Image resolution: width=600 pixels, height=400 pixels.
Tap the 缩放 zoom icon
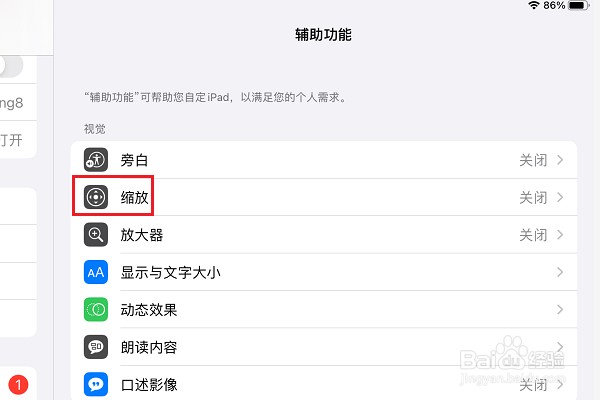pyautogui.click(x=96, y=197)
